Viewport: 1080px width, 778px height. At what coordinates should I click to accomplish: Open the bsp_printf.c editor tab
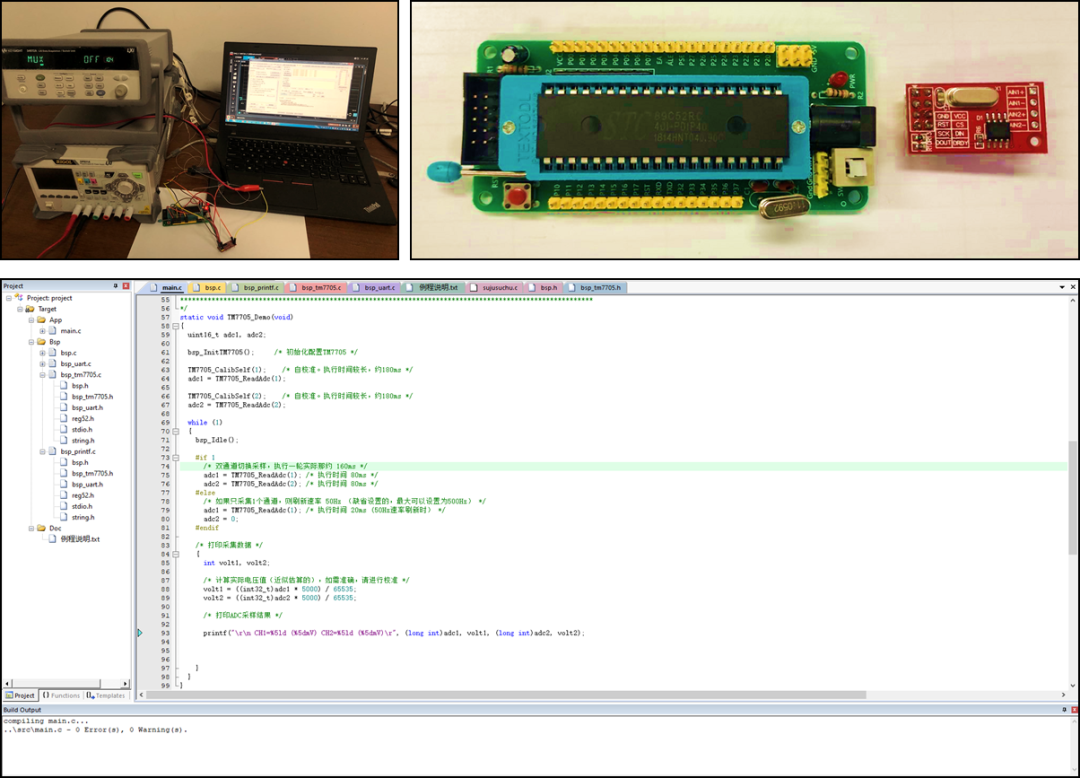tap(256, 288)
